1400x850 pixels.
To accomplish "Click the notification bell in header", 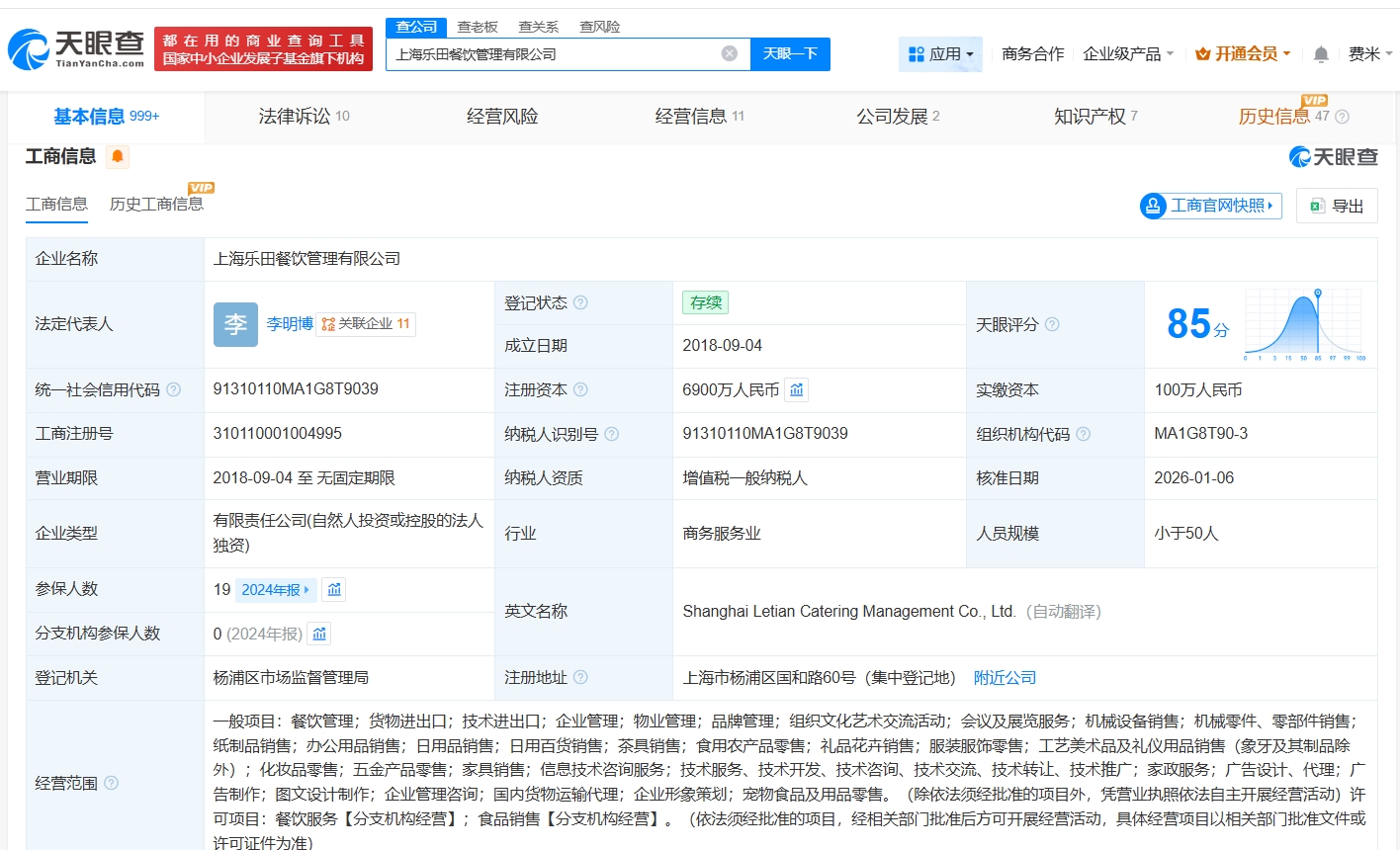I will [x=1321, y=54].
